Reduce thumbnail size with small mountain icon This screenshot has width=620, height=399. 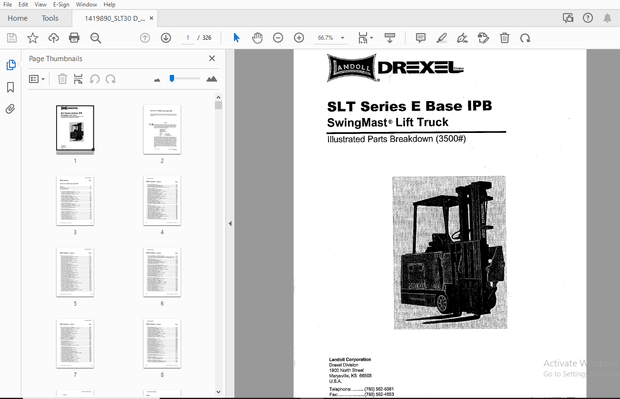(x=157, y=79)
